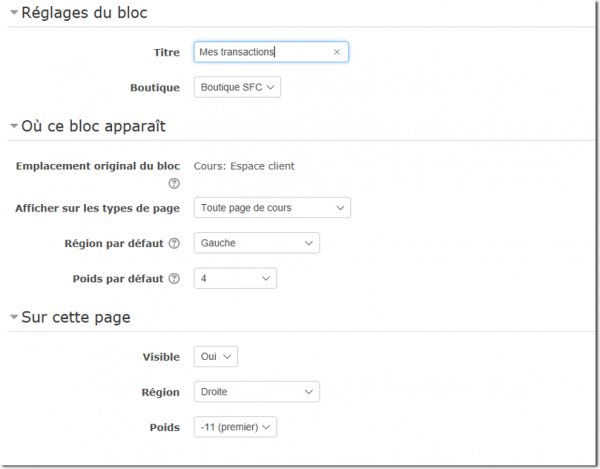Click help icon beside Région par défaut
The height and width of the screenshot is (469, 600).
coord(174,243)
